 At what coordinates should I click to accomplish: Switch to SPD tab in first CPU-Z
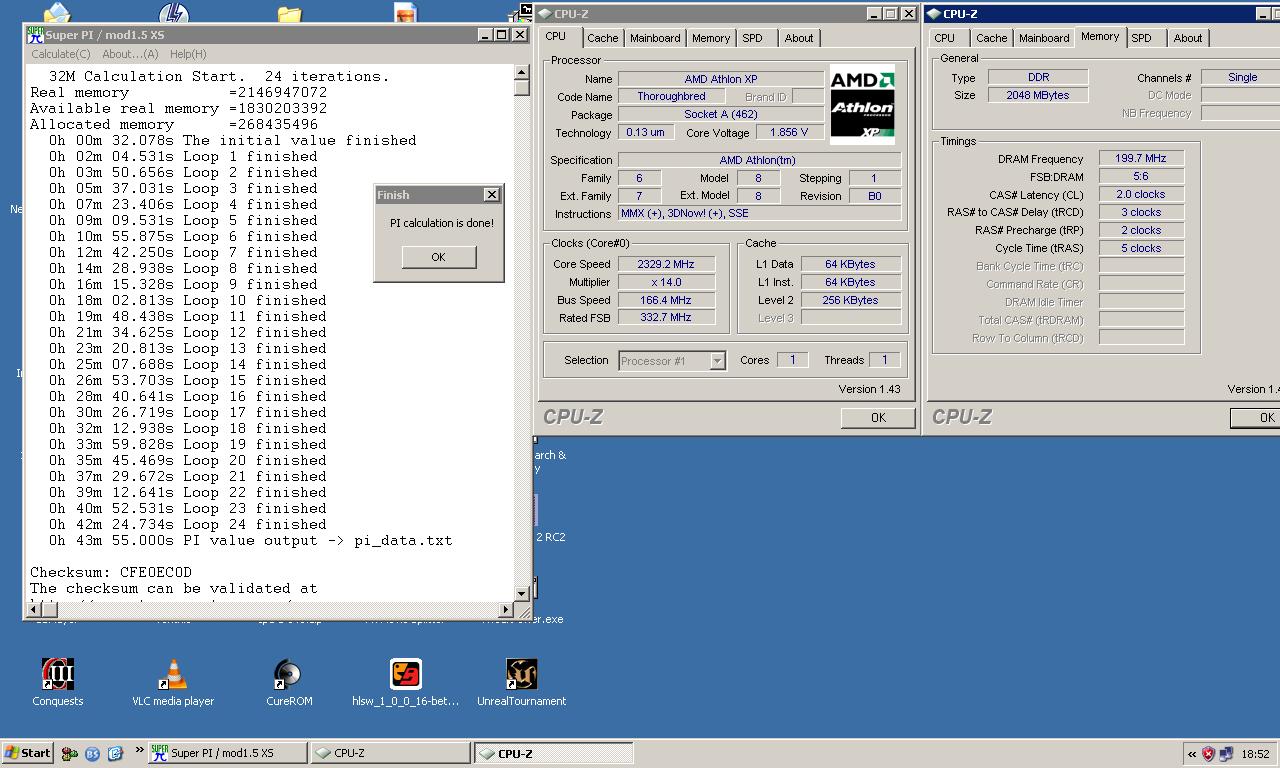tap(752, 38)
